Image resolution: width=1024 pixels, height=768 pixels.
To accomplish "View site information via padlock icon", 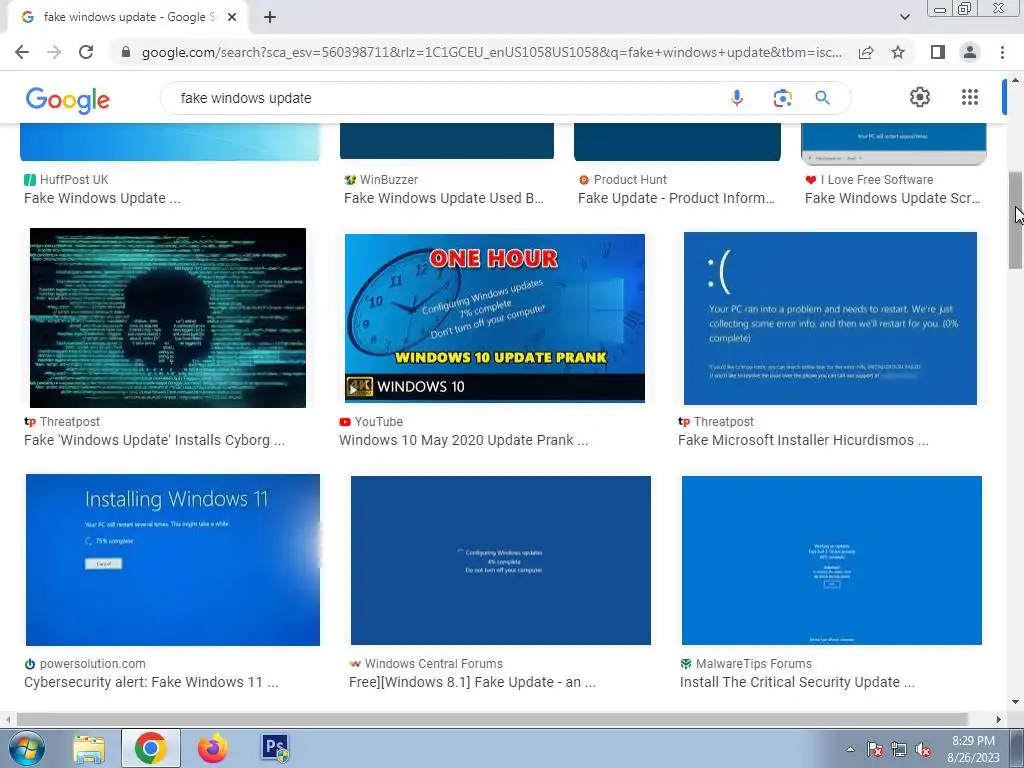I will coord(126,52).
